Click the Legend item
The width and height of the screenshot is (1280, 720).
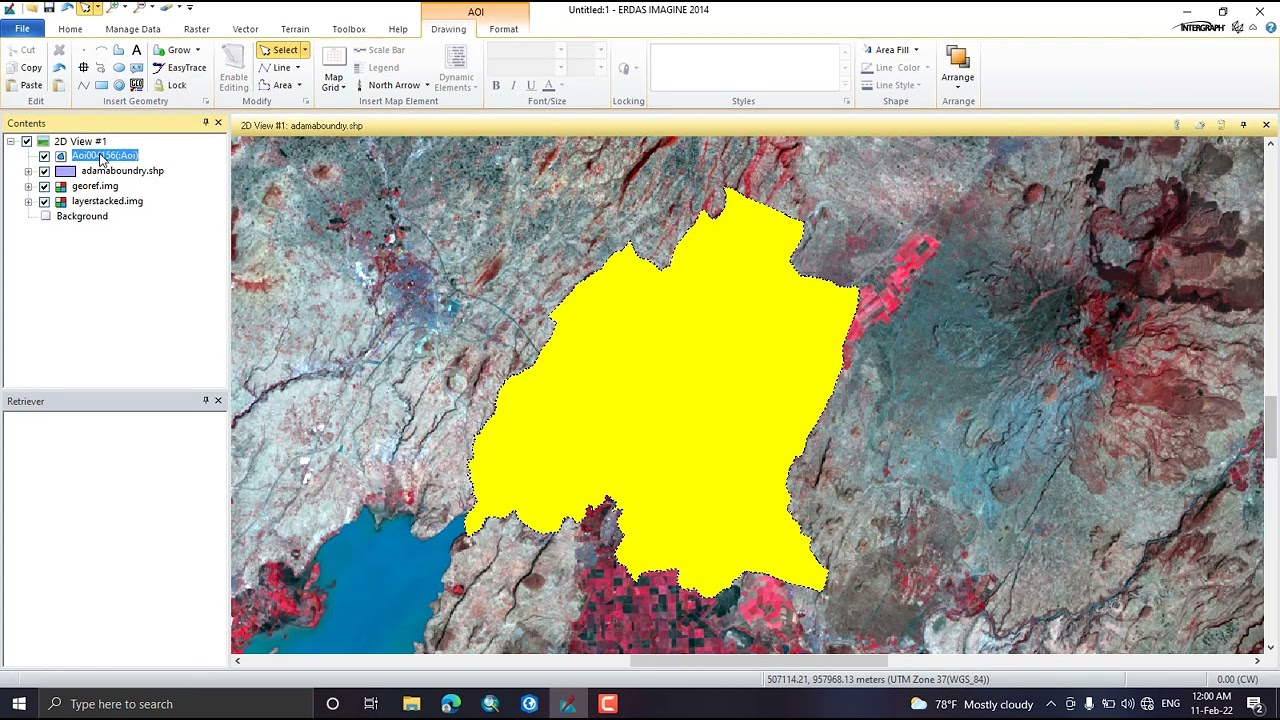tap(376, 68)
